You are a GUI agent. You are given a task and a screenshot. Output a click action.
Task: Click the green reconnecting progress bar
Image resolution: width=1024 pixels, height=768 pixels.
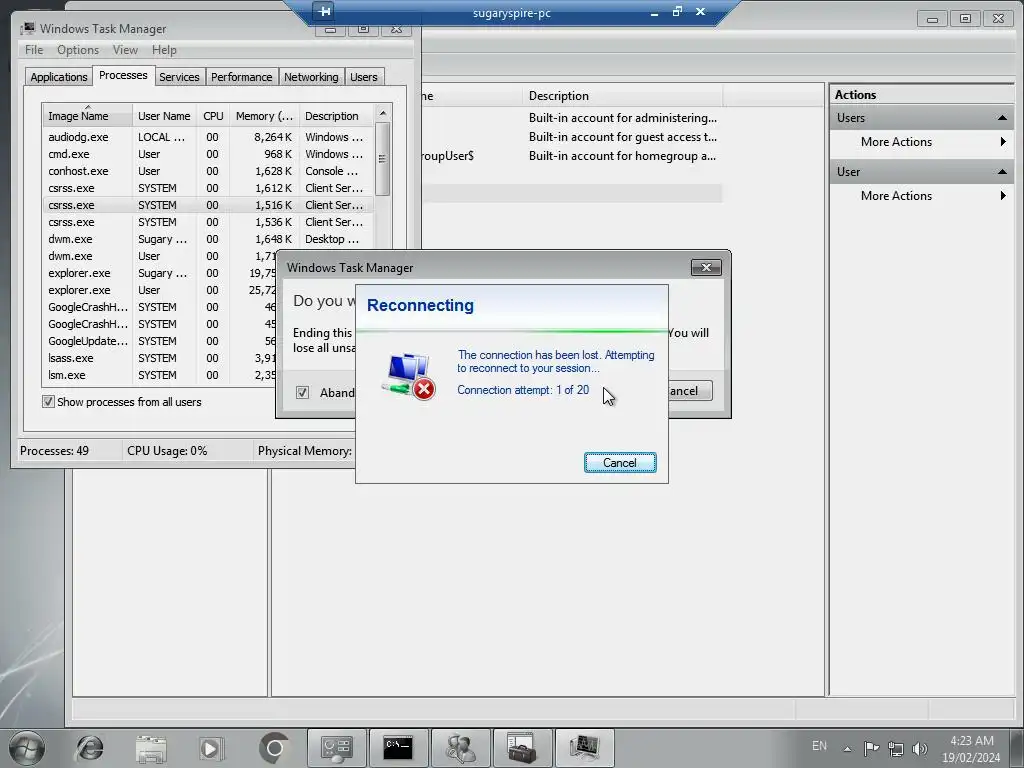tap(511, 331)
